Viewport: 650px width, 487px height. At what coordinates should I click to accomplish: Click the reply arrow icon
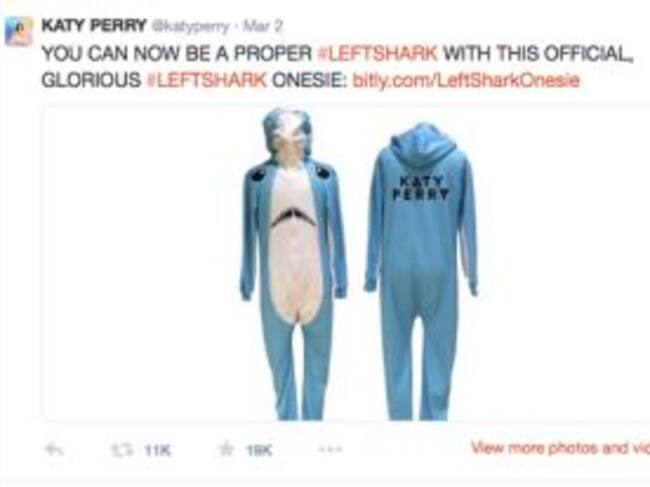point(54,450)
